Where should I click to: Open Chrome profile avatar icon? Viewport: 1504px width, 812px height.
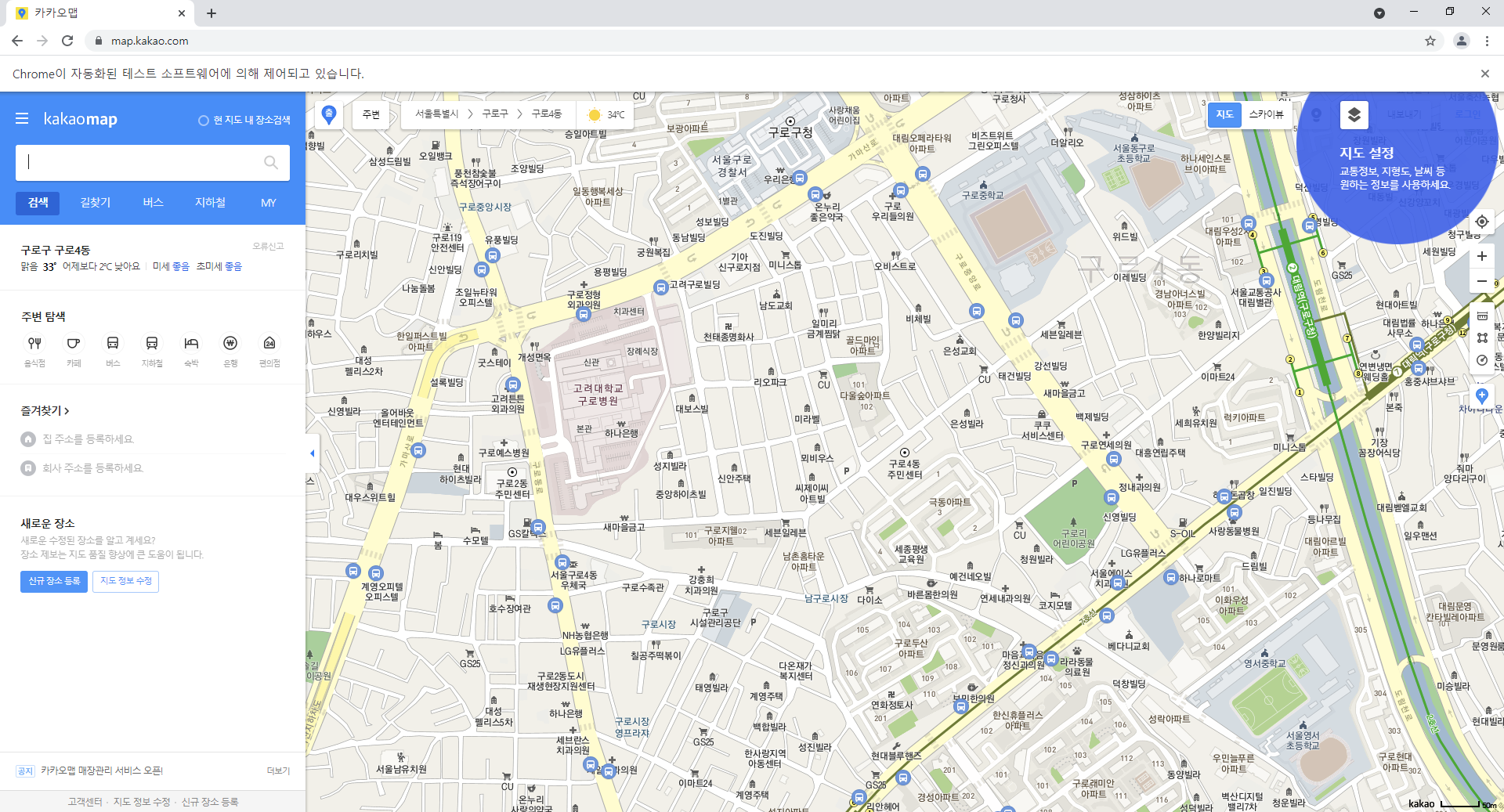point(1462,41)
